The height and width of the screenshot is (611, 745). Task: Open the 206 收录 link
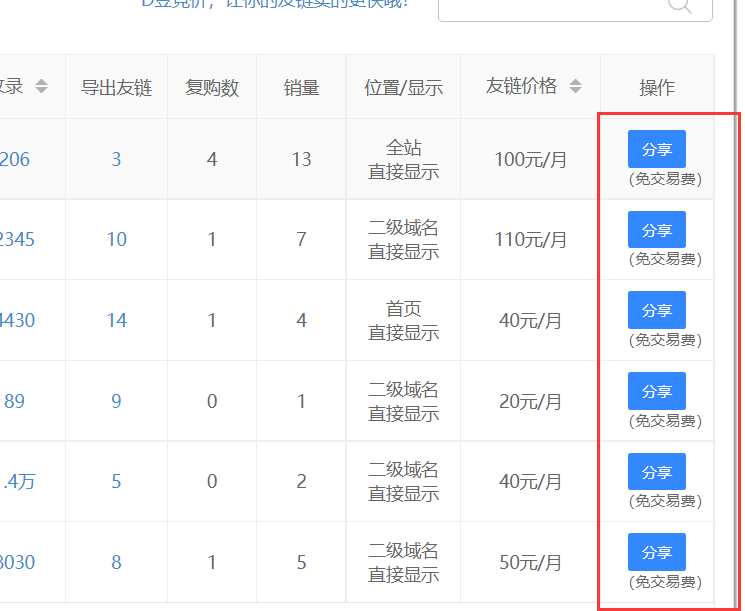(15, 159)
